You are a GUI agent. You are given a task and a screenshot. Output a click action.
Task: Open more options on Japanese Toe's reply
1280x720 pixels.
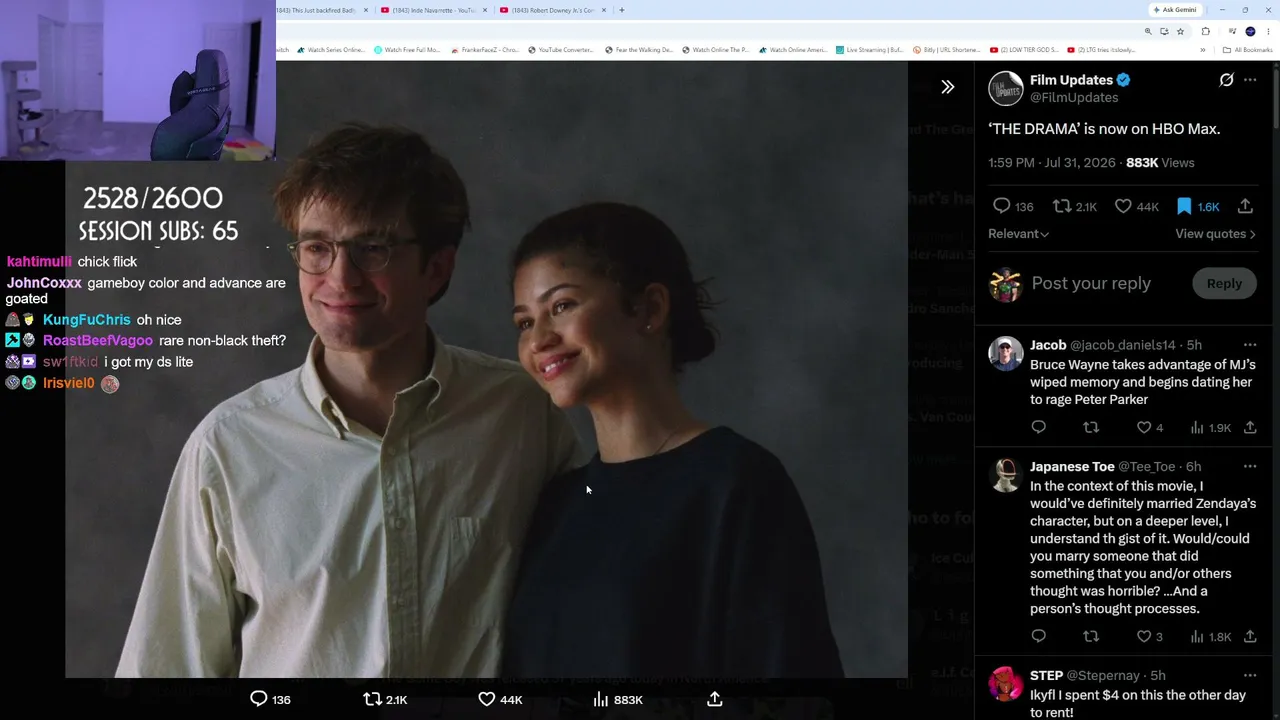click(1250, 467)
